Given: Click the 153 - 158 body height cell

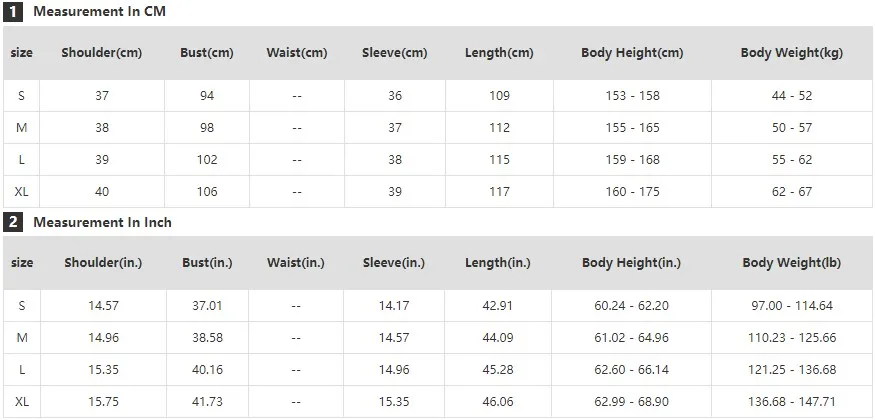Looking at the screenshot, I should coord(632,96).
